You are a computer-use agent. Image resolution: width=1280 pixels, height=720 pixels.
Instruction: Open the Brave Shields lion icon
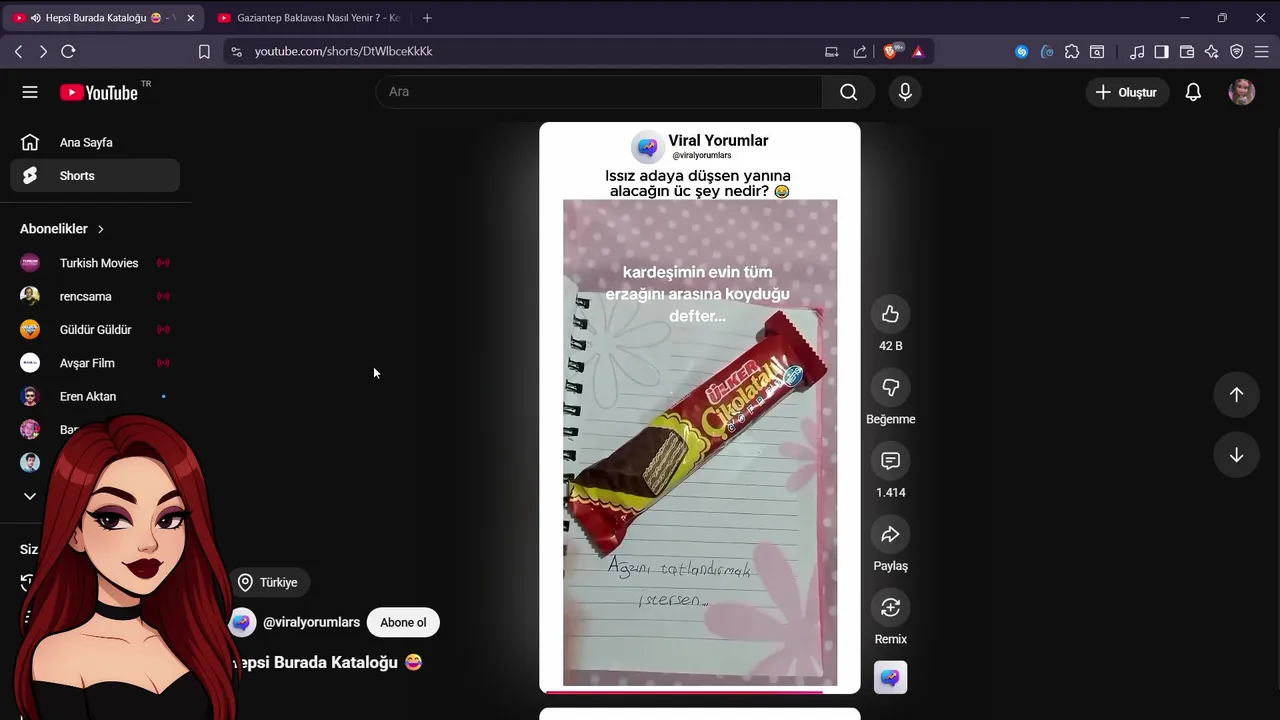coord(892,51)
